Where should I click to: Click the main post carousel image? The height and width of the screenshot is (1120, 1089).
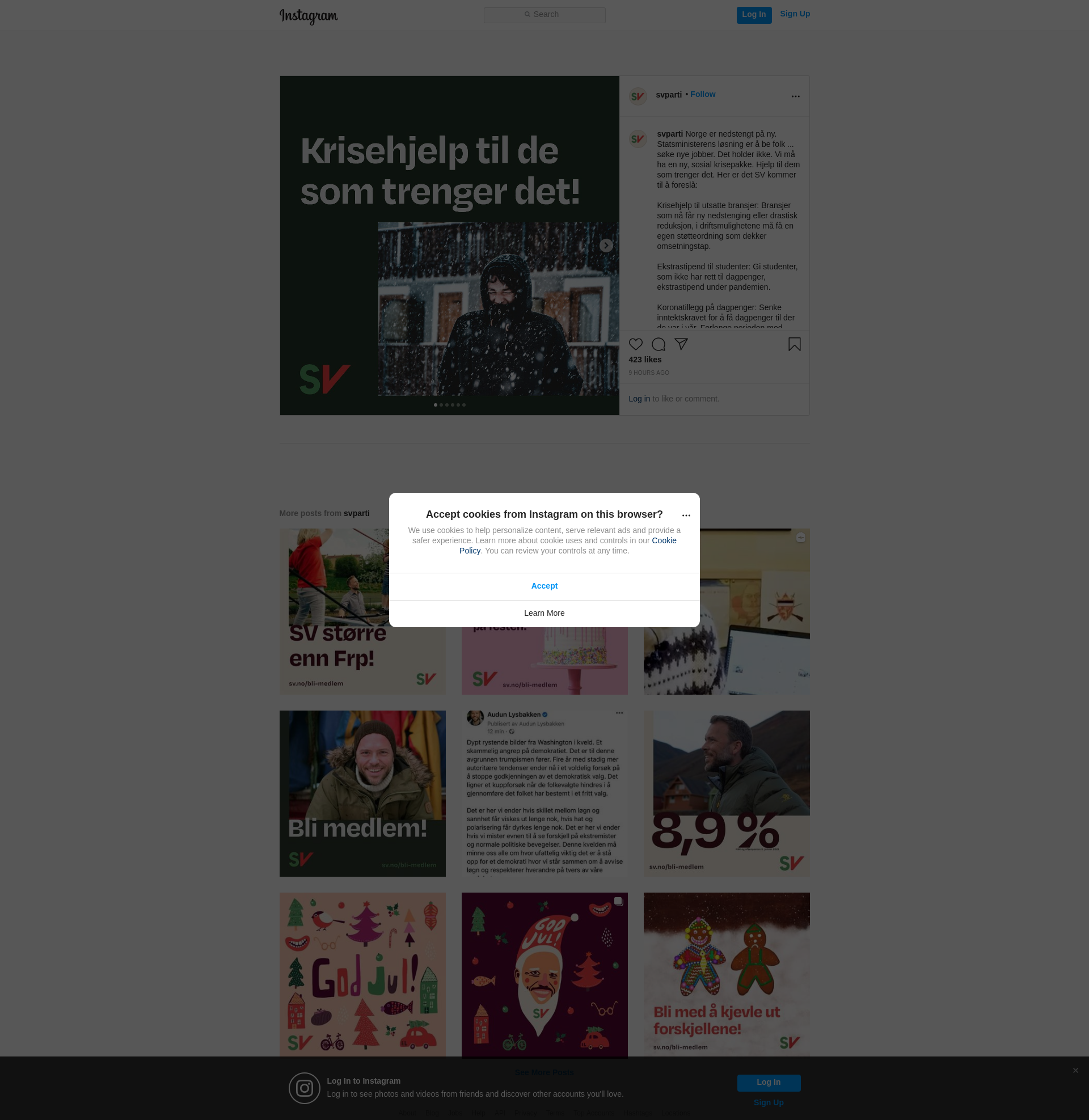(449, 246)
